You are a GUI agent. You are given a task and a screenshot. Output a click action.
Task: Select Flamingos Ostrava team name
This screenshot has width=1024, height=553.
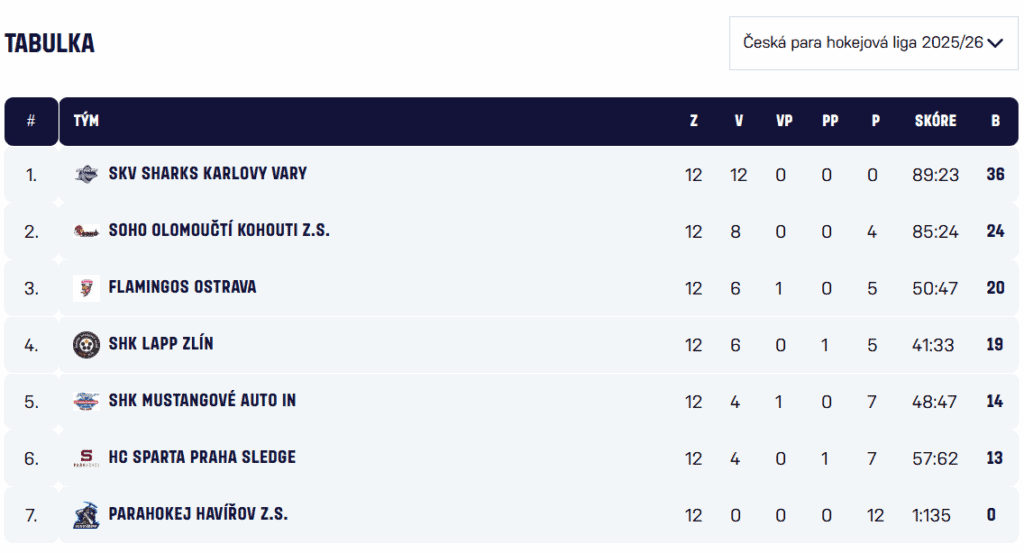[182, 287]
